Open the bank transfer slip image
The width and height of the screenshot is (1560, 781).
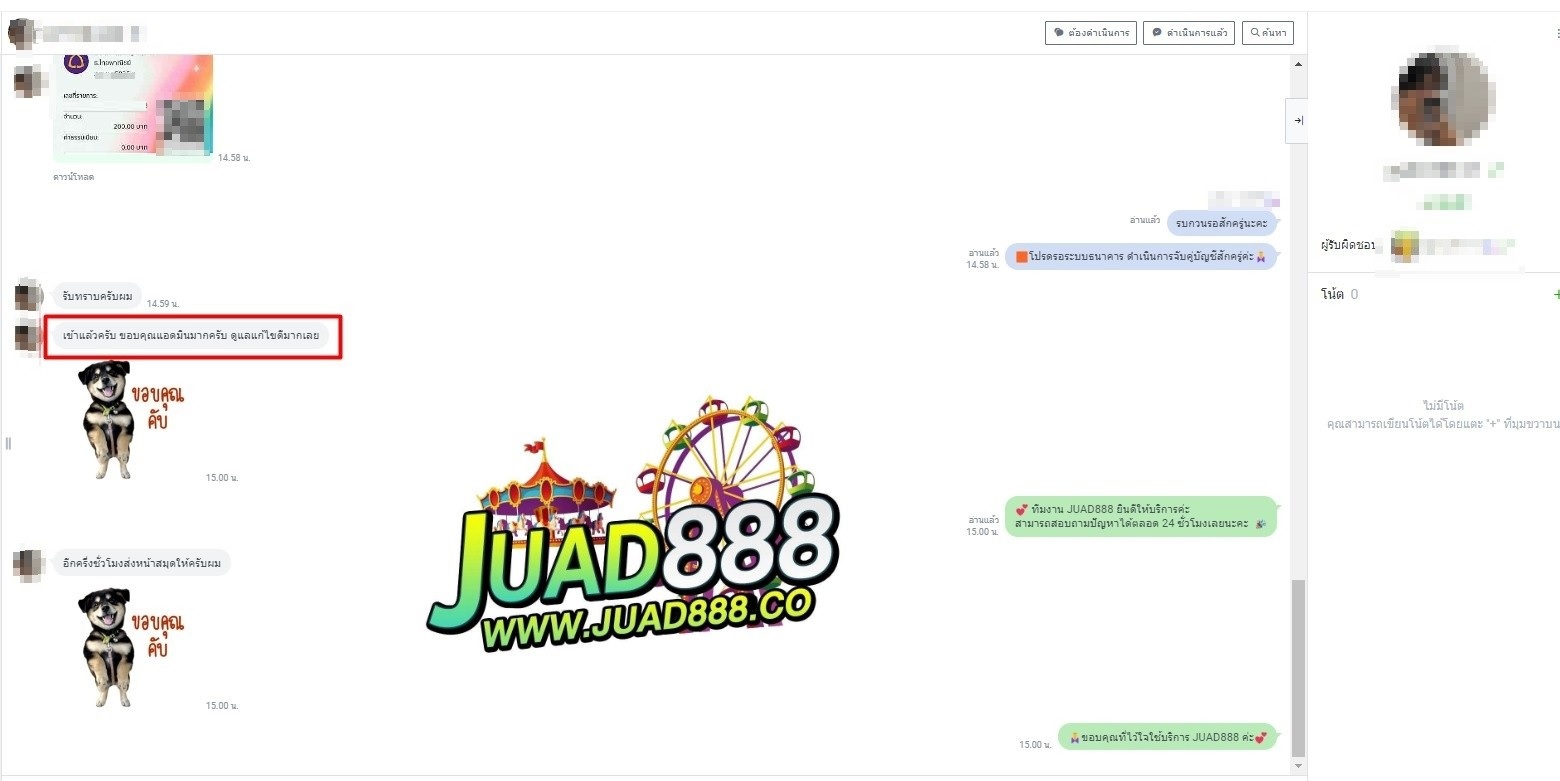[x=132, y=107]
